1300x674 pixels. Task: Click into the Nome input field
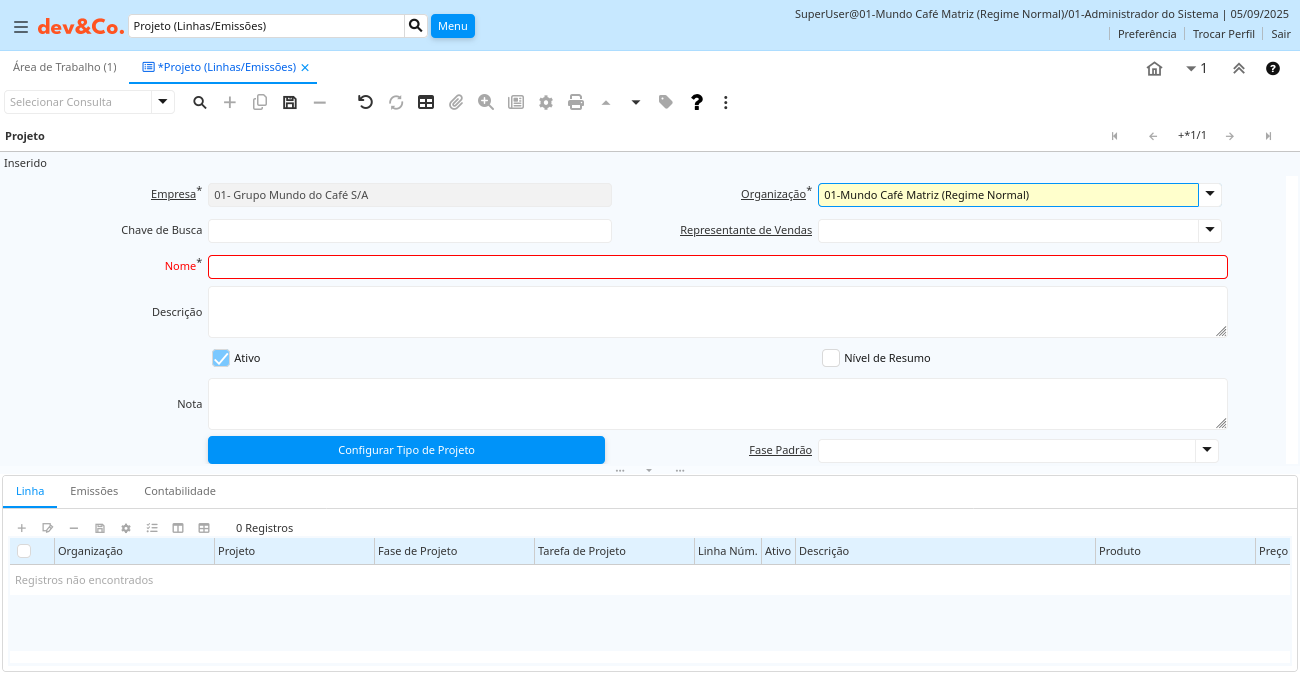tap(717, 267)
